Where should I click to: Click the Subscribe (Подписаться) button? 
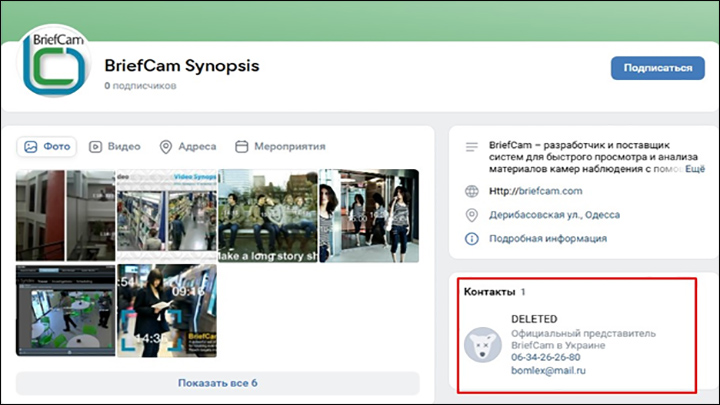(657, 68)
